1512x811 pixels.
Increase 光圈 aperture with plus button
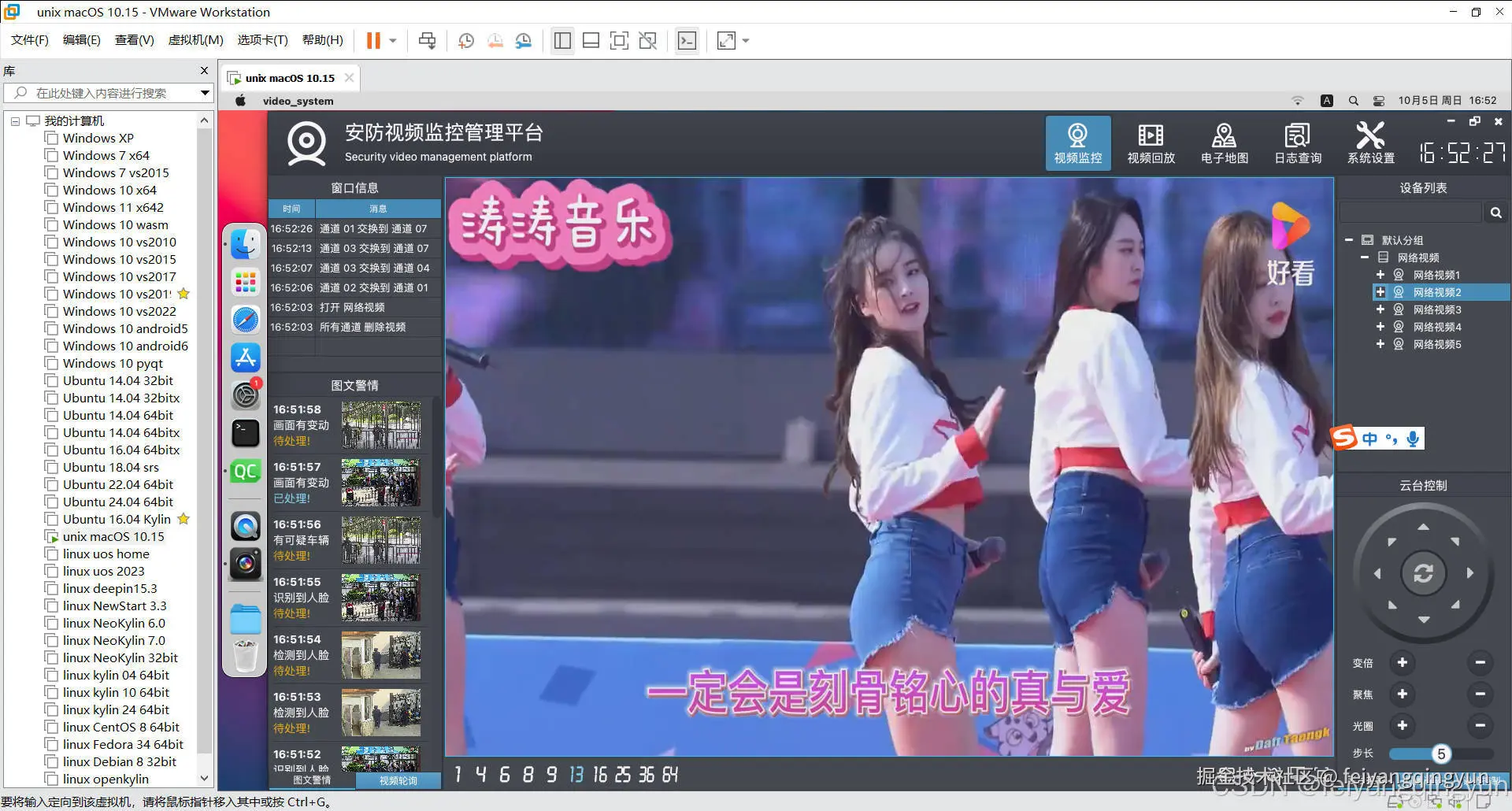pos(1402,726)
